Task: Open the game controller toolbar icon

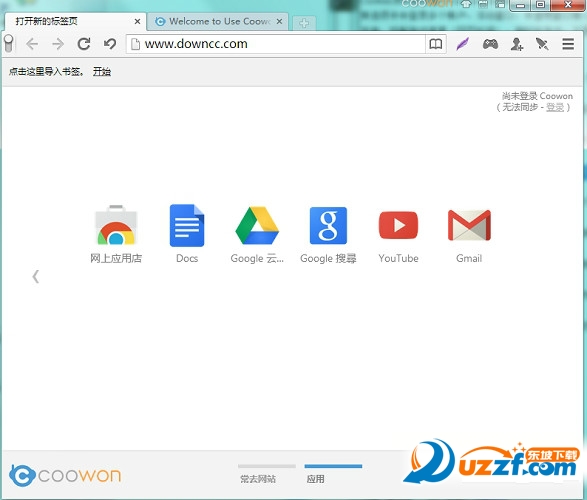Action: tap(490, 44)
